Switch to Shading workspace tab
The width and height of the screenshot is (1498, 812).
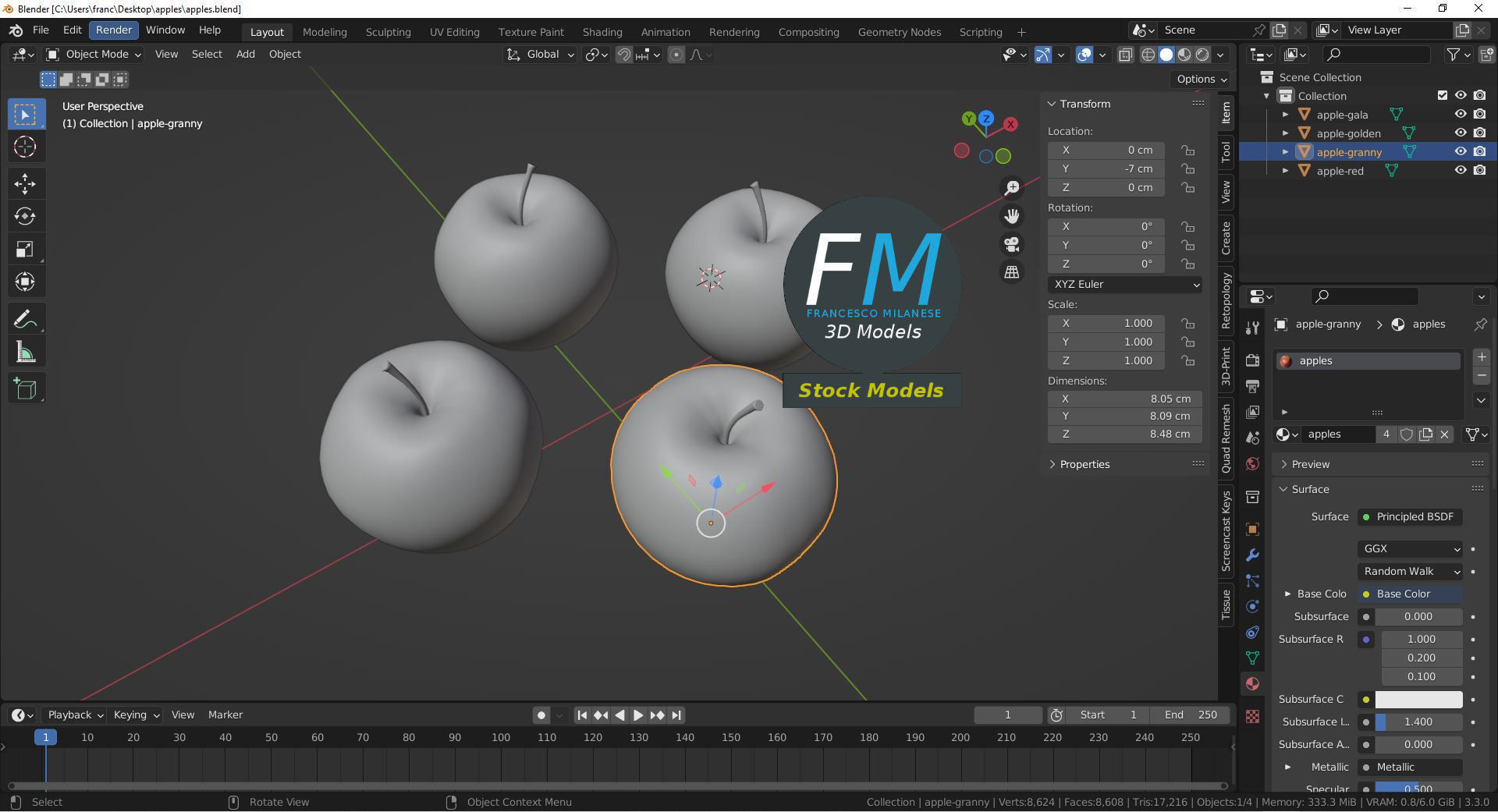(602, 32)
